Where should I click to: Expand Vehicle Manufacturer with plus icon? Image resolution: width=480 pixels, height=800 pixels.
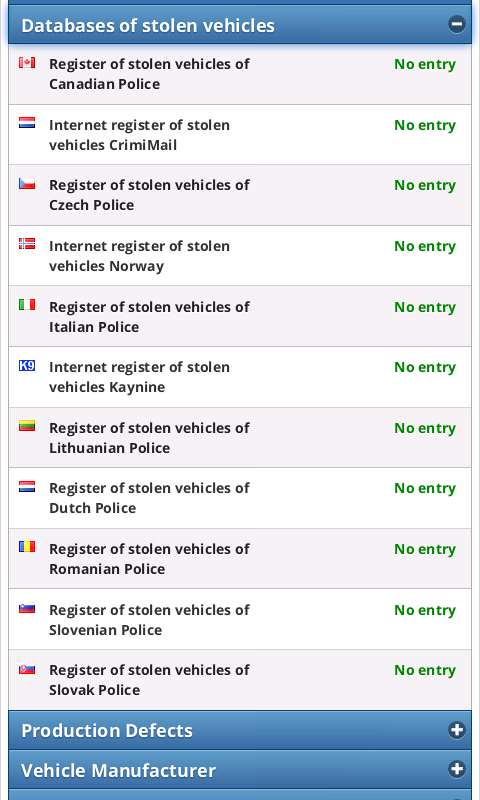[457, 769]
